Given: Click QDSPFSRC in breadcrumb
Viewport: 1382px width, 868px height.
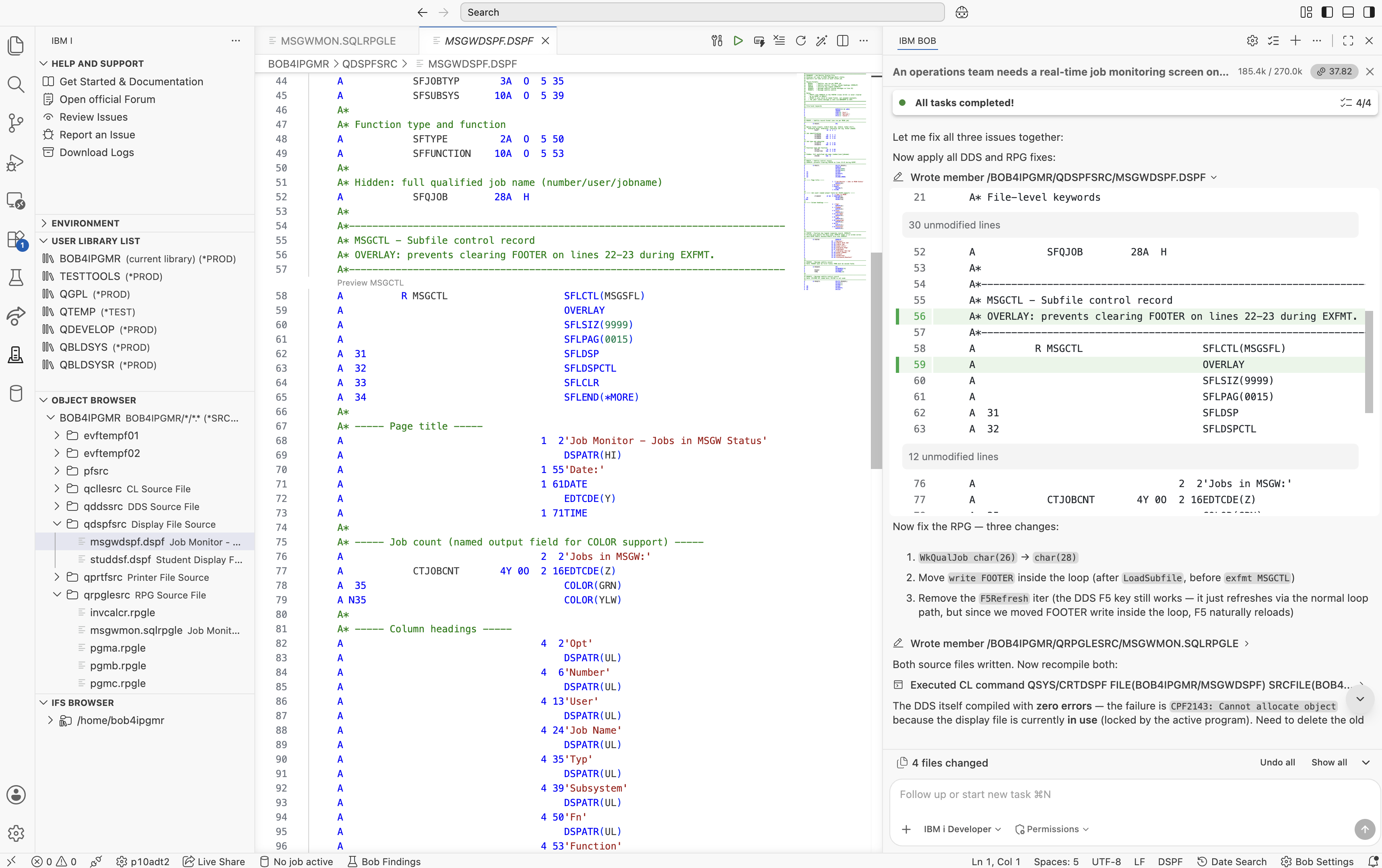Looking at the screenshot, I should (x=369, y=64).
